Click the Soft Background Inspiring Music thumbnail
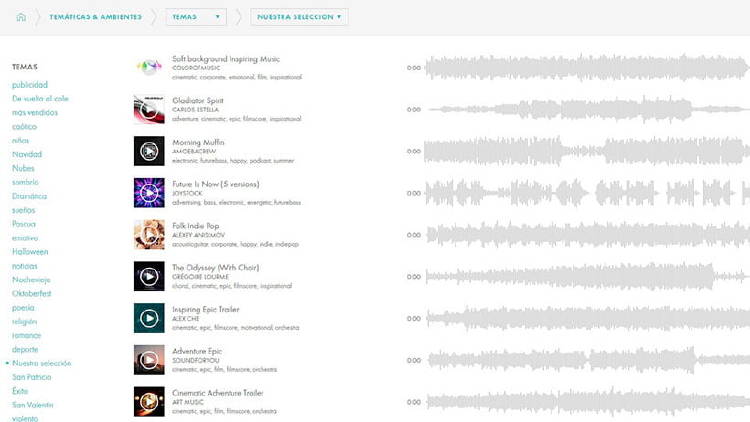This screenshot has height=422, width=750. click(x=149, y=67)
